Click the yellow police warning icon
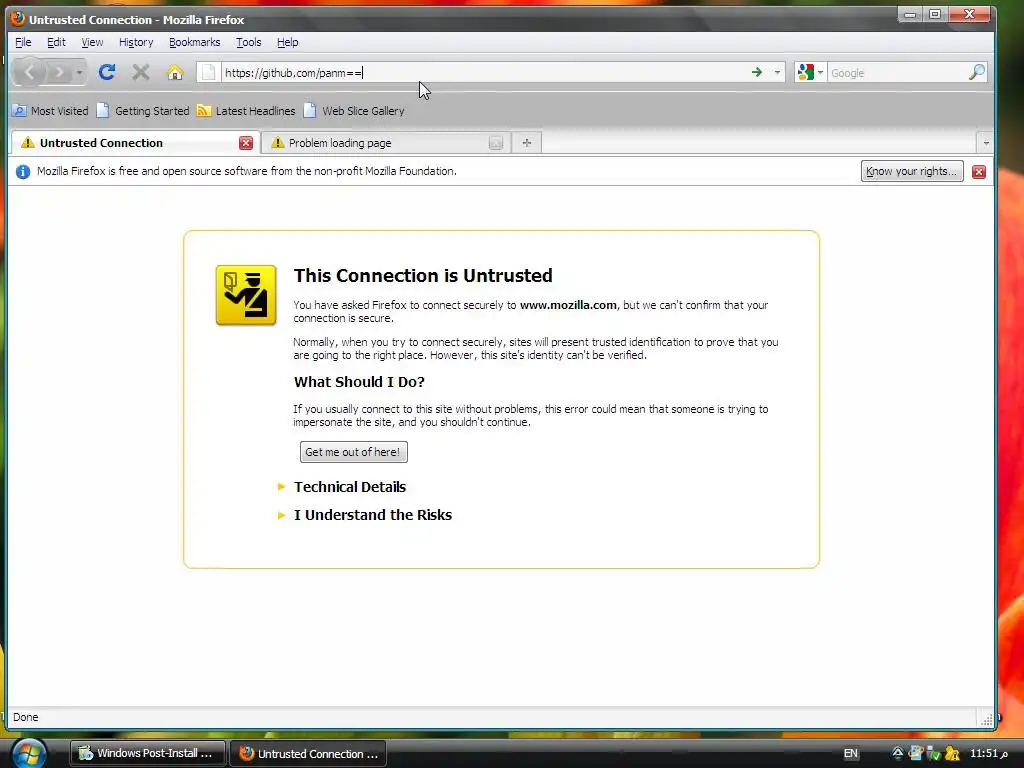 coord(246,295)
